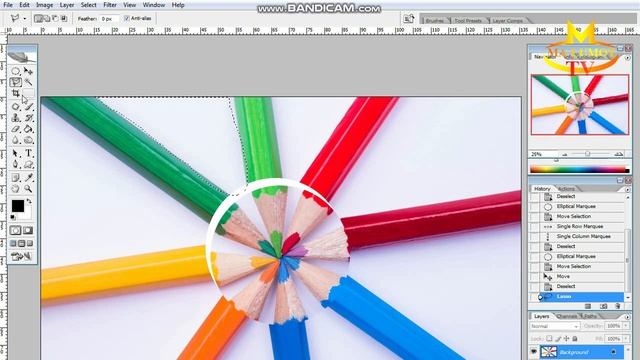Image resolution: width=640 pixels, height=360 pixels.
Task: Select the Custom Shape tool
Action: 28,164
